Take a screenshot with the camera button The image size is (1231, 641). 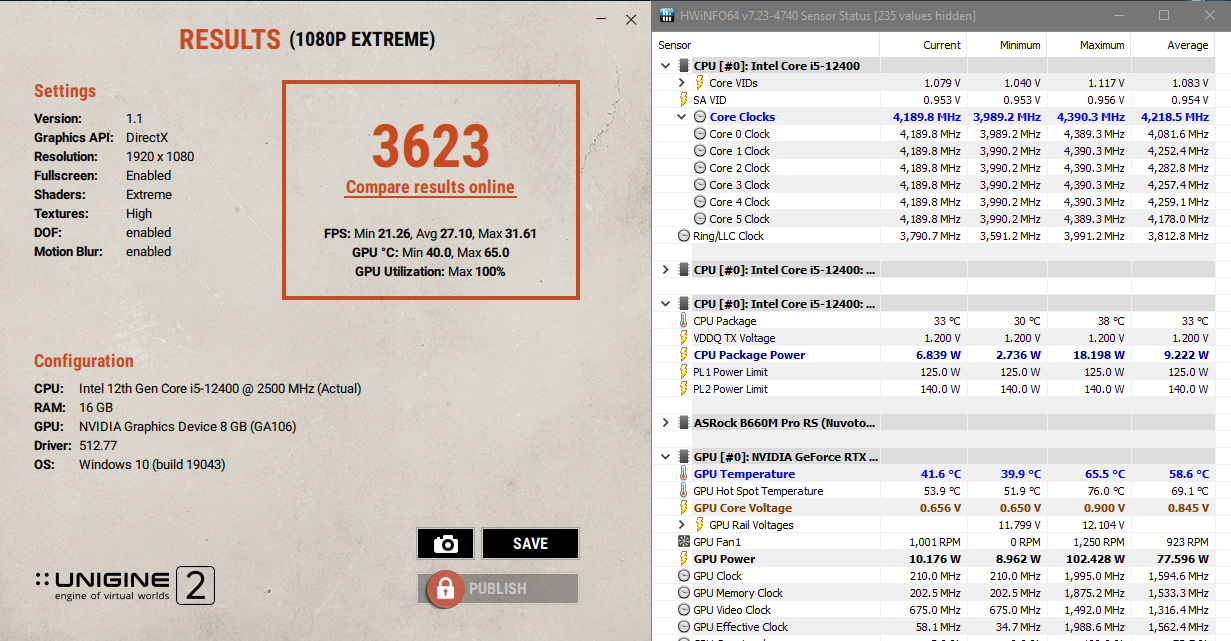[445, 544]
